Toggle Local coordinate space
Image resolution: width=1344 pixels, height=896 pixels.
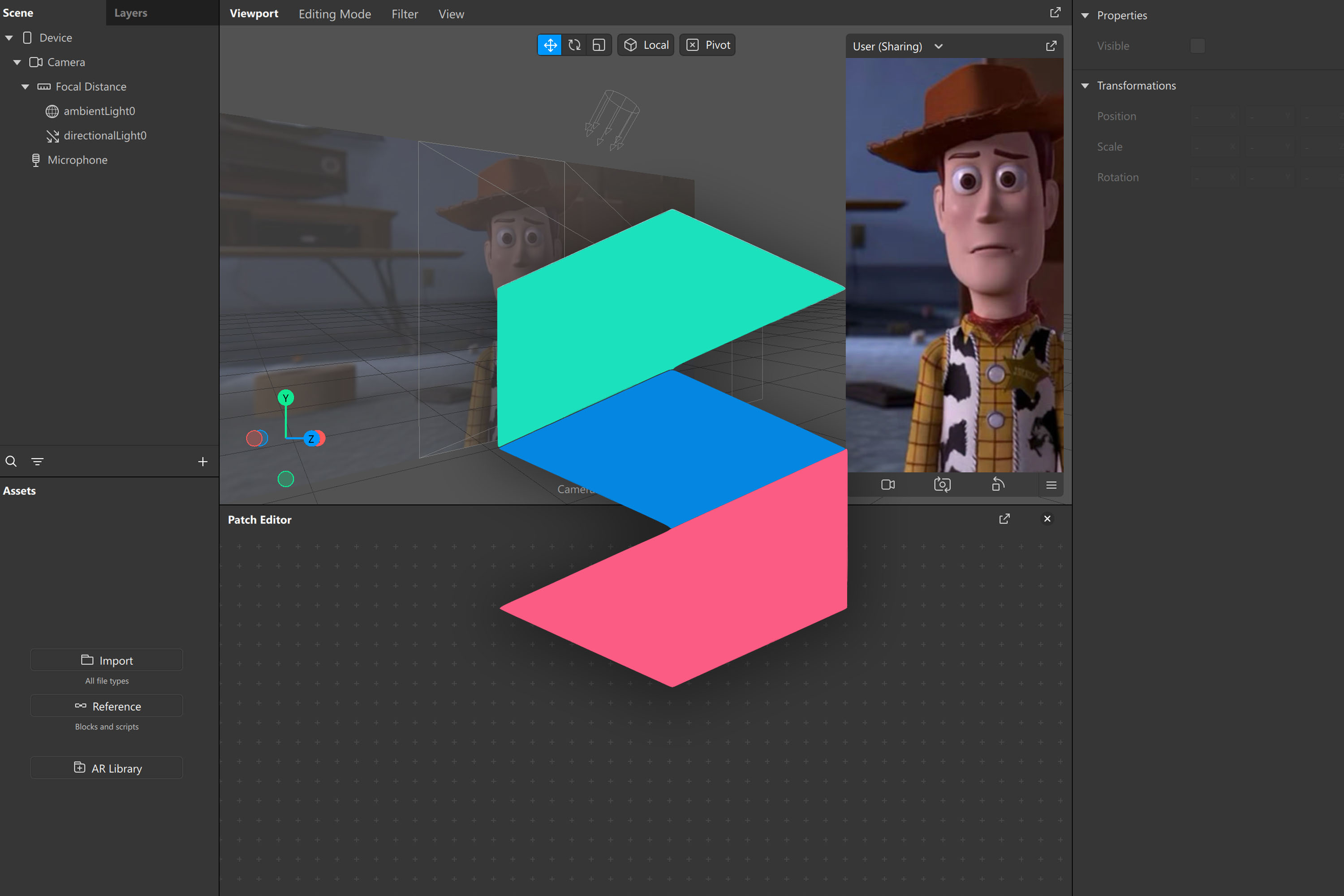[646, 45]
